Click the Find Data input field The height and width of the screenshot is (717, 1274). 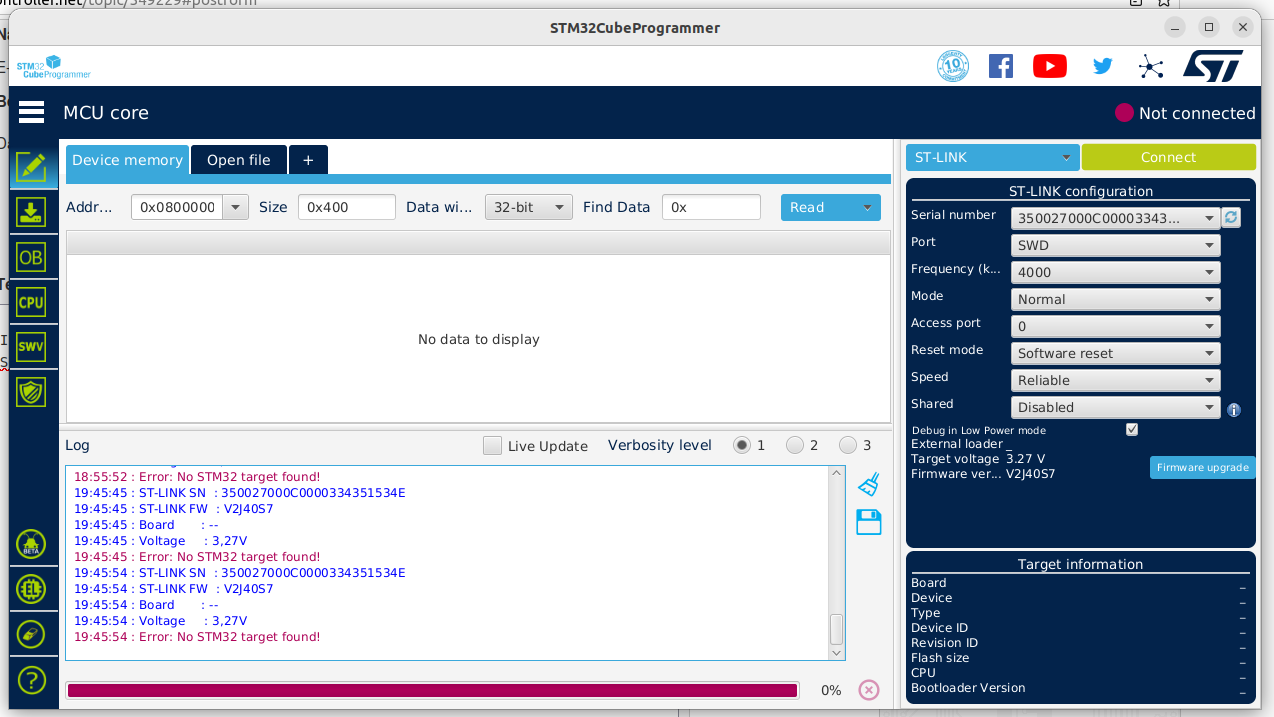tap(711, 207)
